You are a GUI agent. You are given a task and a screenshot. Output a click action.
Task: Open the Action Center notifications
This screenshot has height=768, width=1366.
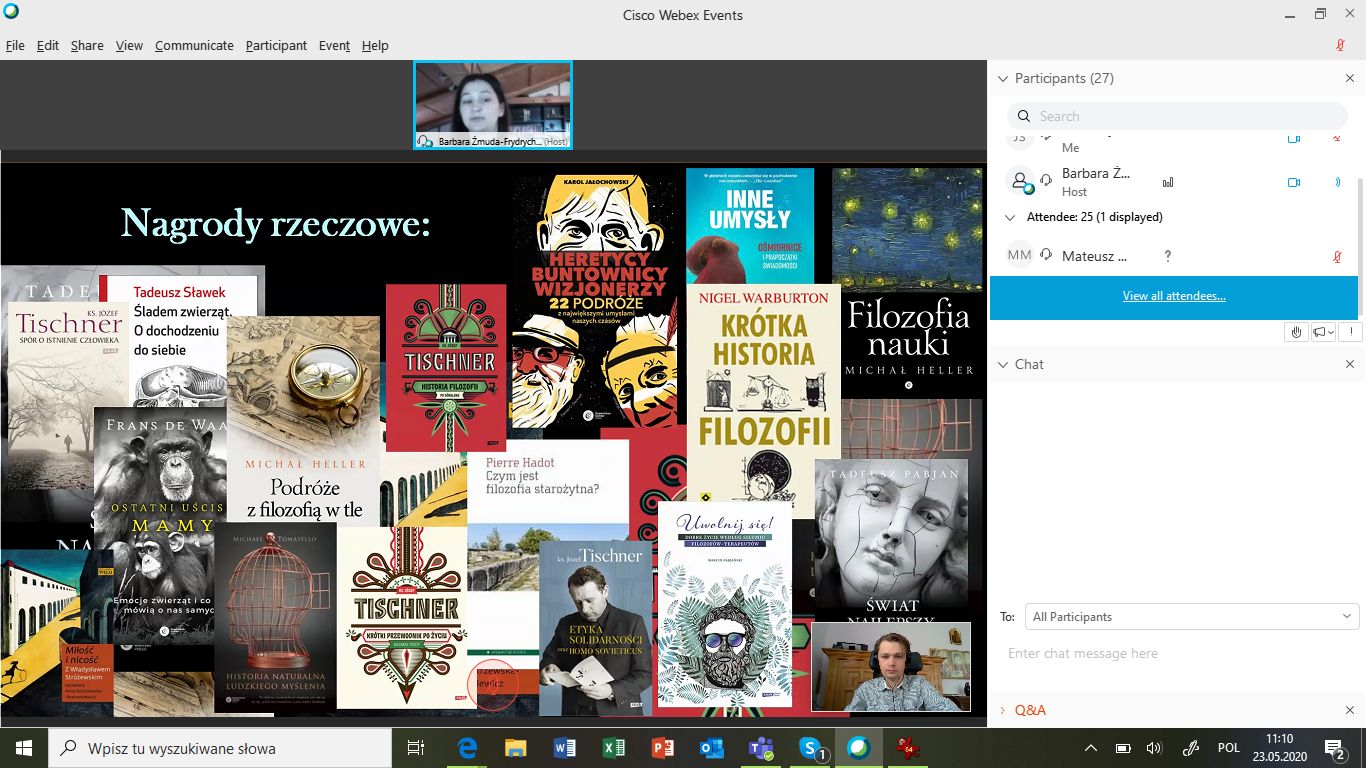click(x=1335, y=747)
